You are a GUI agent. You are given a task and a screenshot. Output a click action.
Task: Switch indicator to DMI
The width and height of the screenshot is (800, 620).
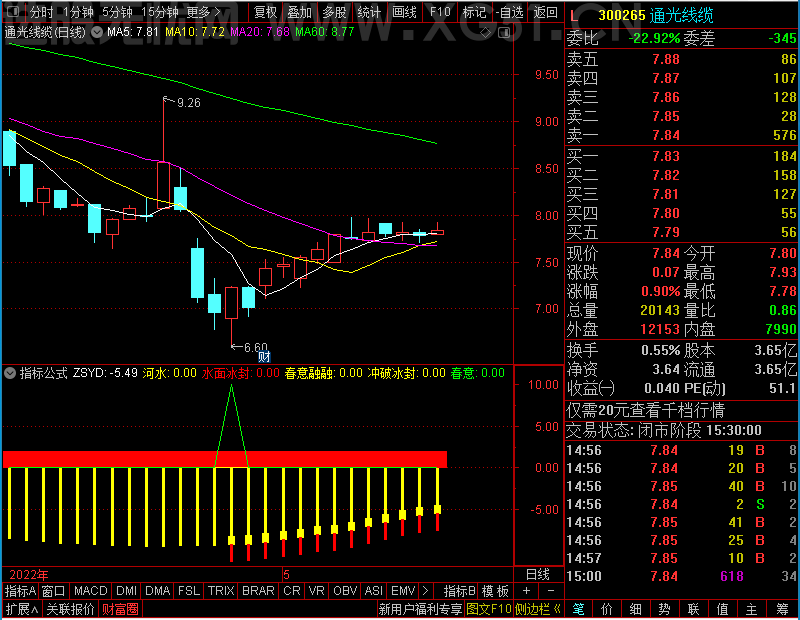(x=126, y=591)
